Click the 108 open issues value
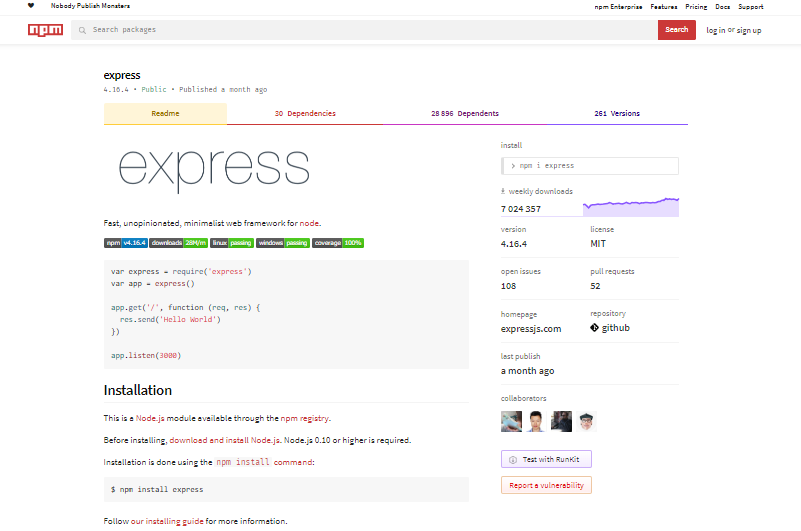This screenshot has width=801, height=531. pos(508,286)
